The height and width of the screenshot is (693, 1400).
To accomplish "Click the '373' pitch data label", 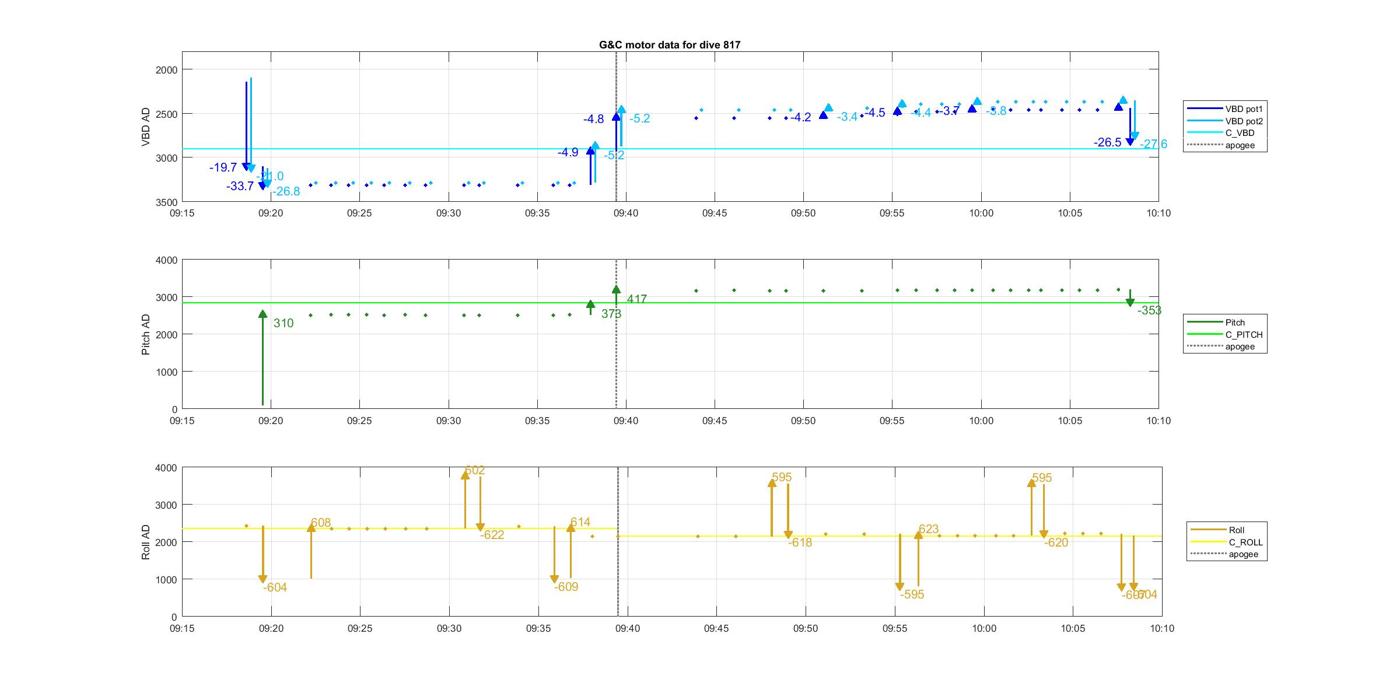I will pos(611,314).
